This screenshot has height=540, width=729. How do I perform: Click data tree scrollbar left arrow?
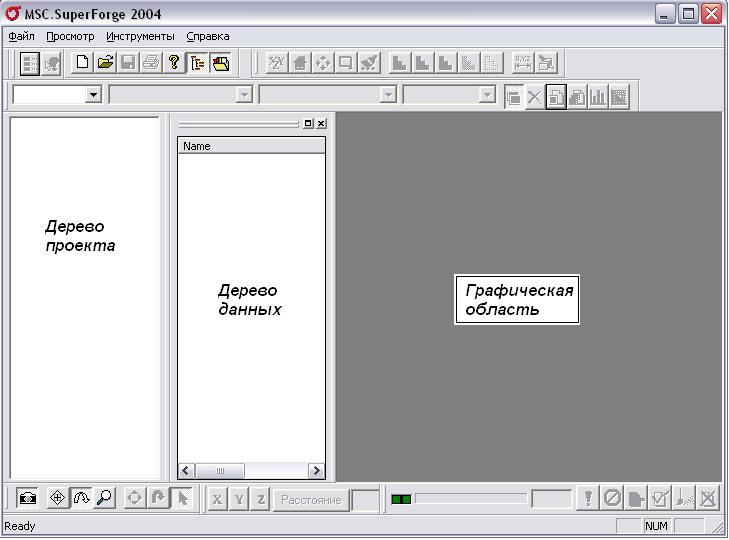(x=186, y=471)
